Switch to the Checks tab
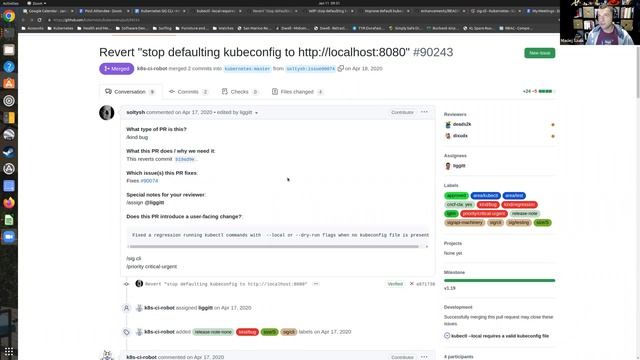Screen dimensions: 640x360 point(240,92)
